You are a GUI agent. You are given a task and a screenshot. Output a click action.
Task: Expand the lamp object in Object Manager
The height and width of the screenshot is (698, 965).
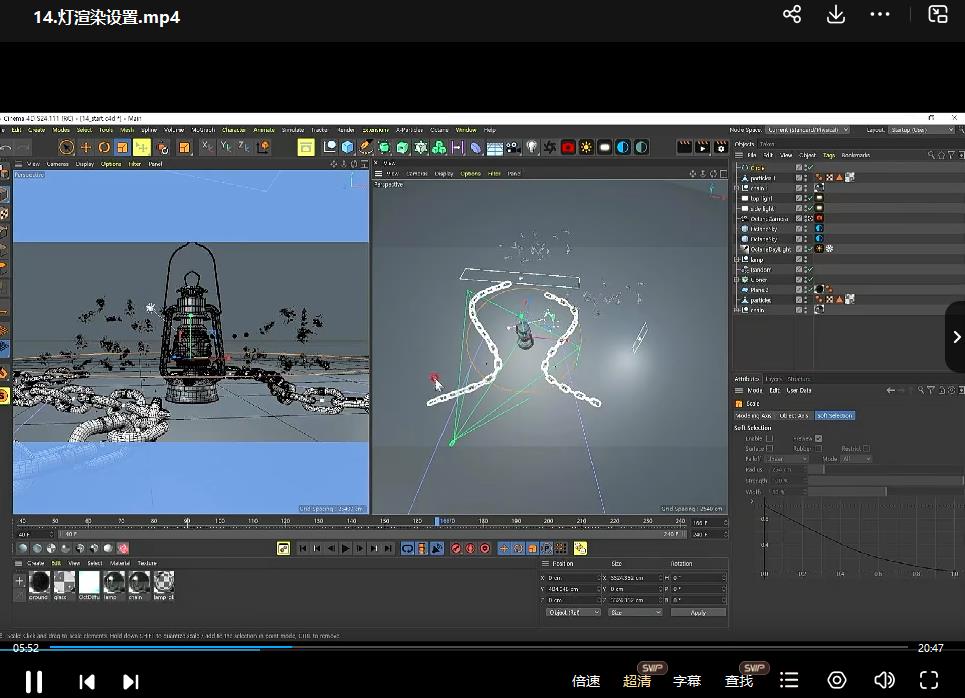738,259
